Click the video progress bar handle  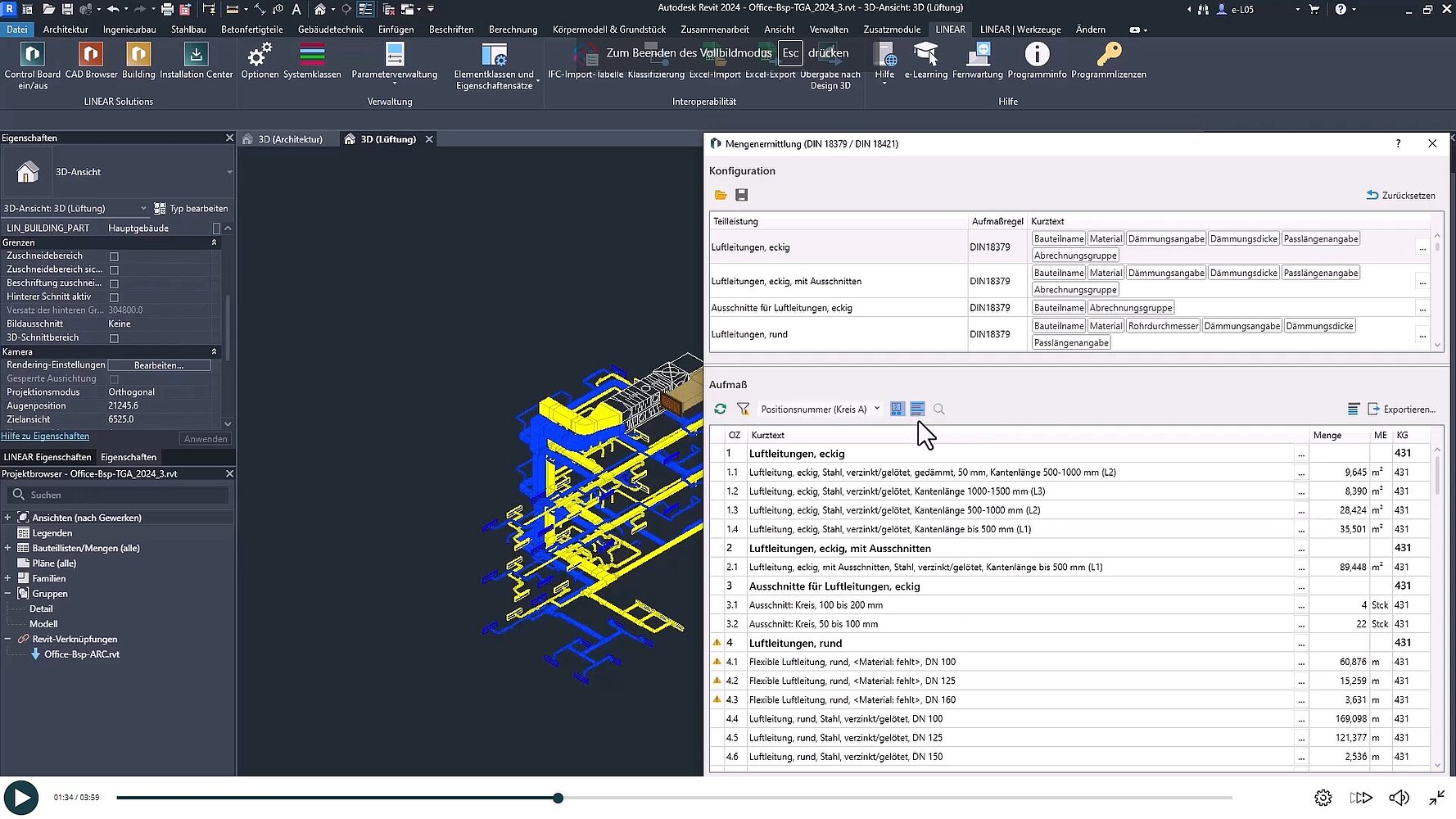[x=558, y=798]
